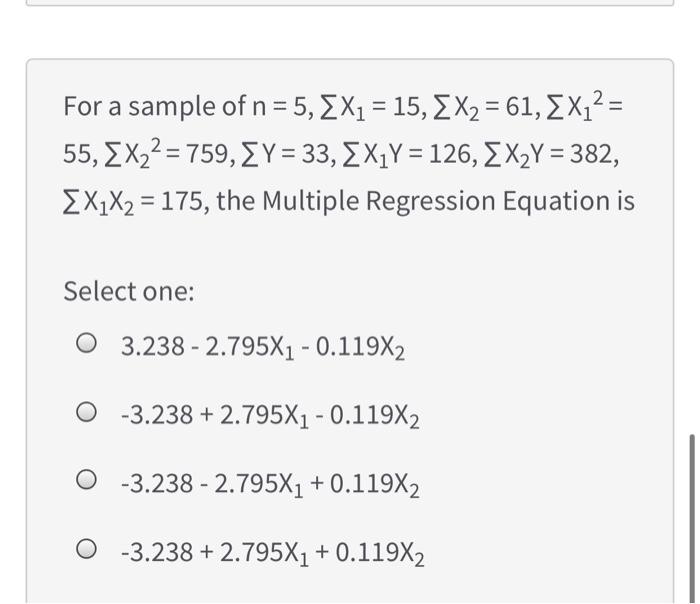Click the ΣX2Y = 382 value
The width and height of the screenshot is (700, 604).
(x=550, y=155)
